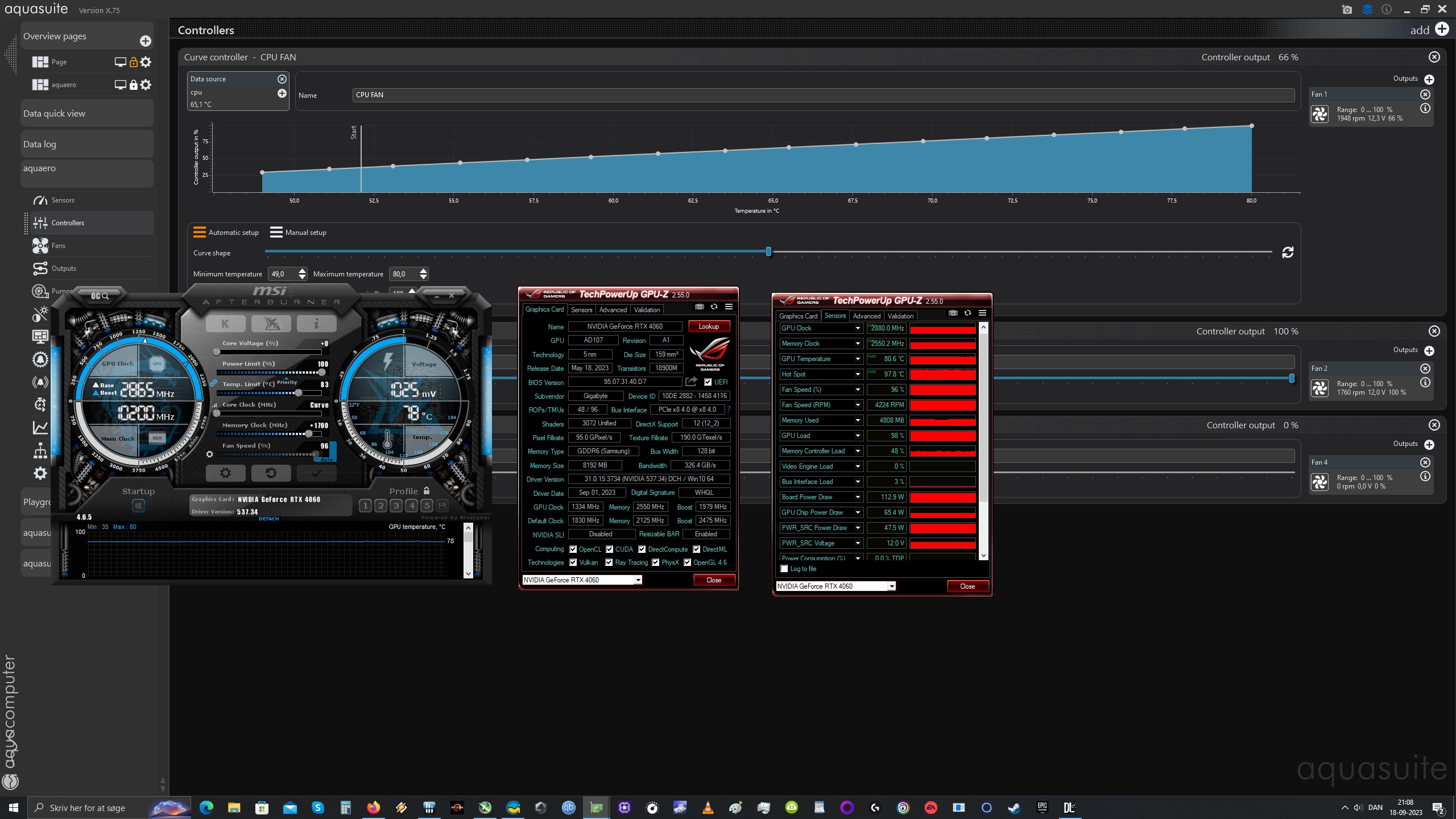The width and height of the screenshot is (1456, 819).
Task: Select Automatic setup mode
Action: coord(226,232)
